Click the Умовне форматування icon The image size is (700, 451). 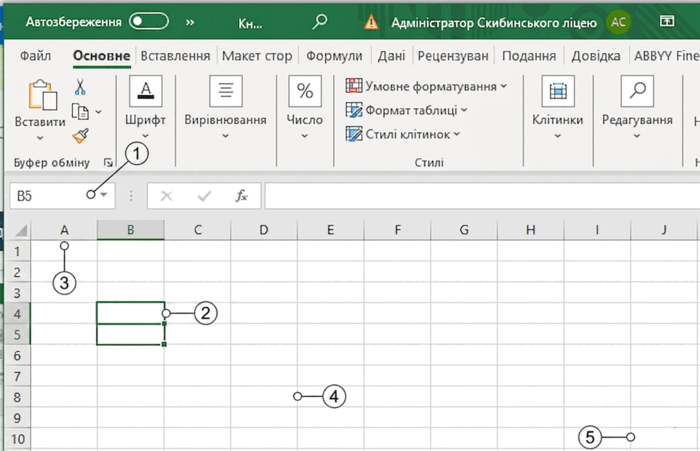click(354, 86)
